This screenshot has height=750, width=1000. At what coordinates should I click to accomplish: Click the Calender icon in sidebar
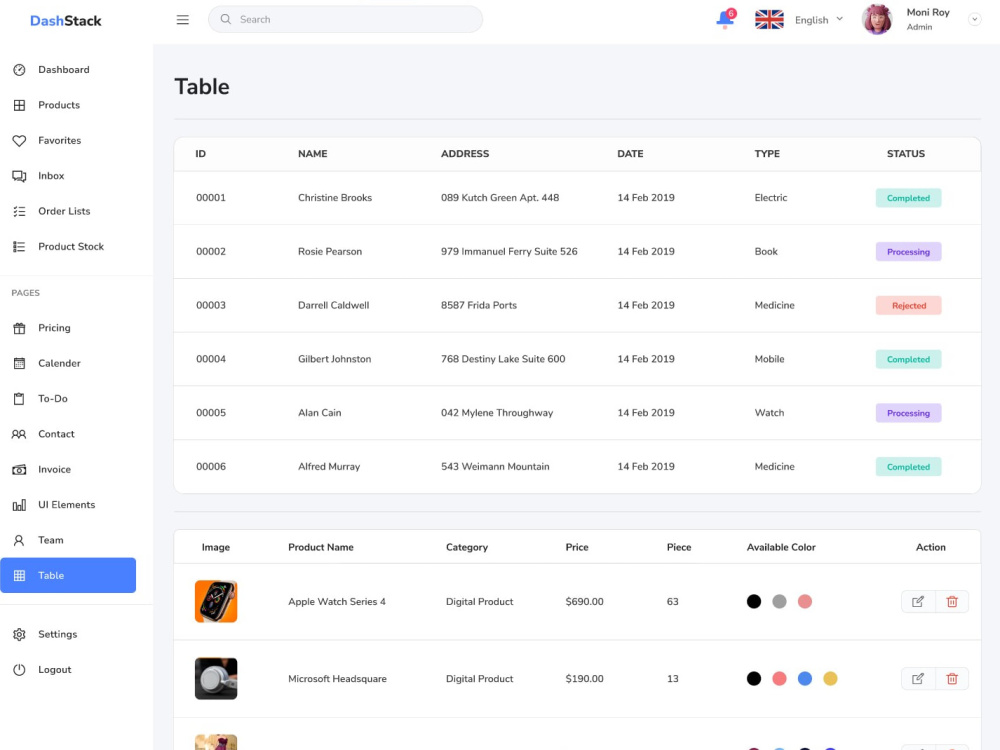(x=19, y=364)
